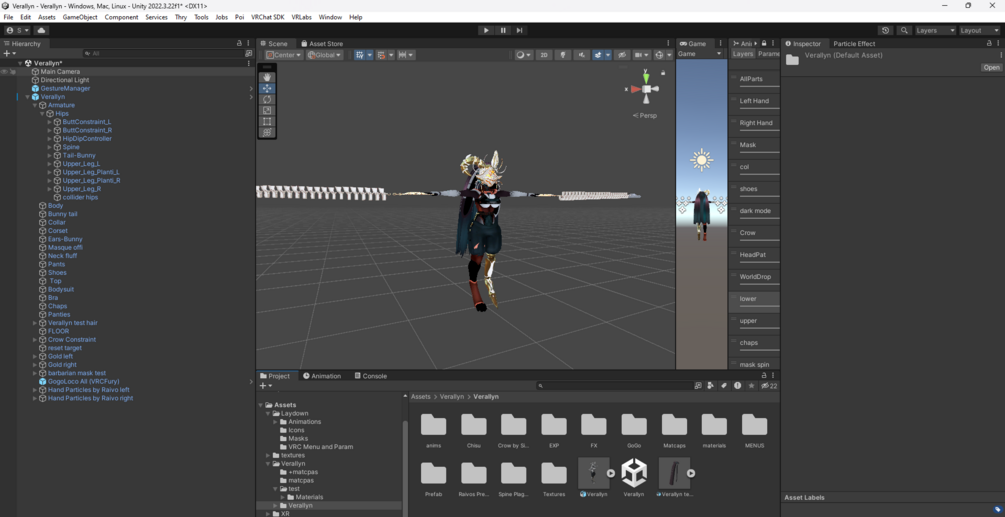Select the Rect tool in Scene
This screenshot has height=517, width=1005.
click(x=267, y=121)
